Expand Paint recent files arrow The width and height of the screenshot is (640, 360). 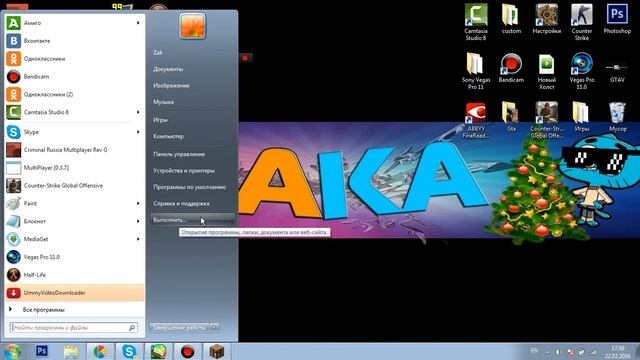(138, 203)
